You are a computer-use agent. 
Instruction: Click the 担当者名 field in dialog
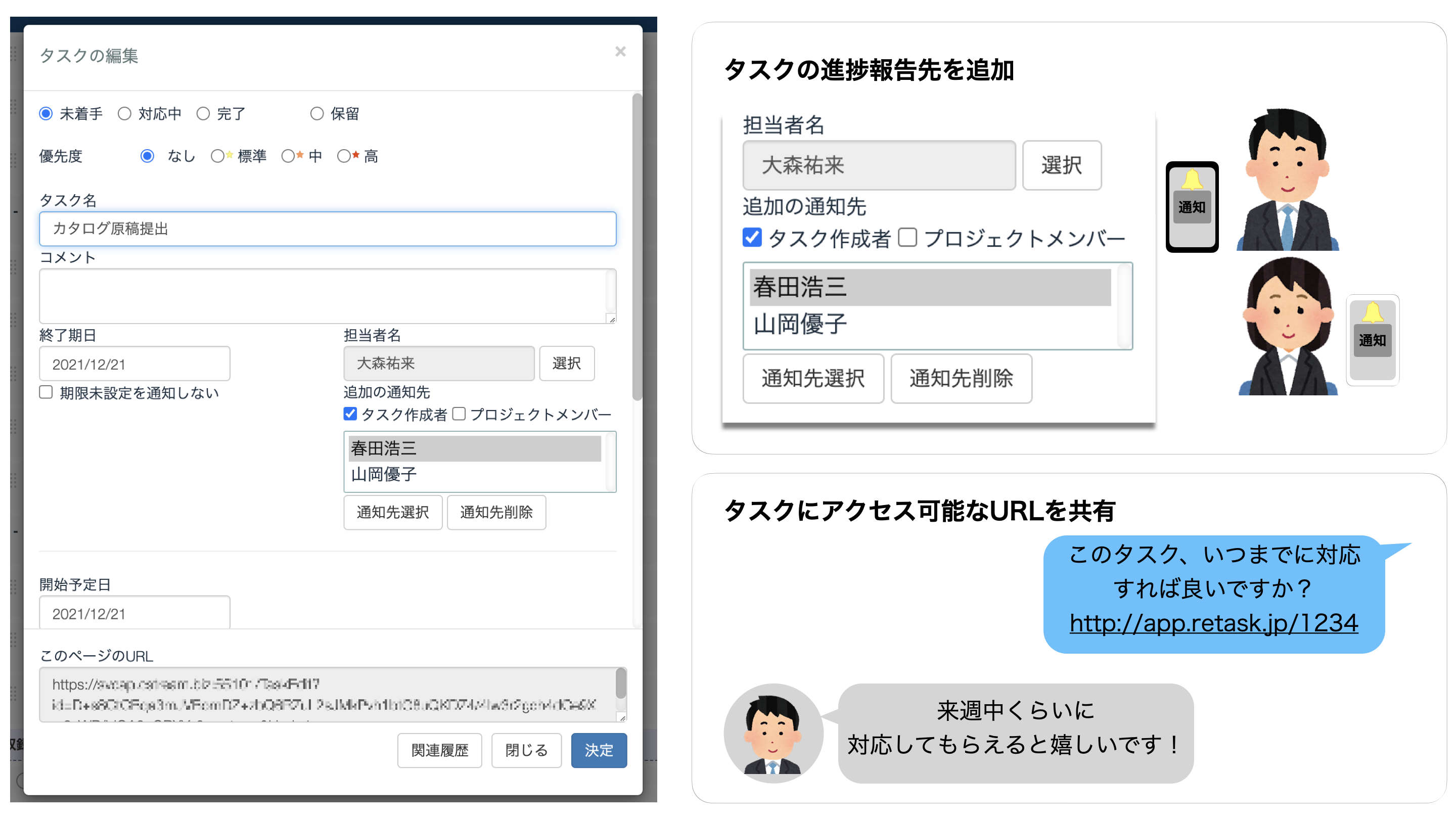439,363
